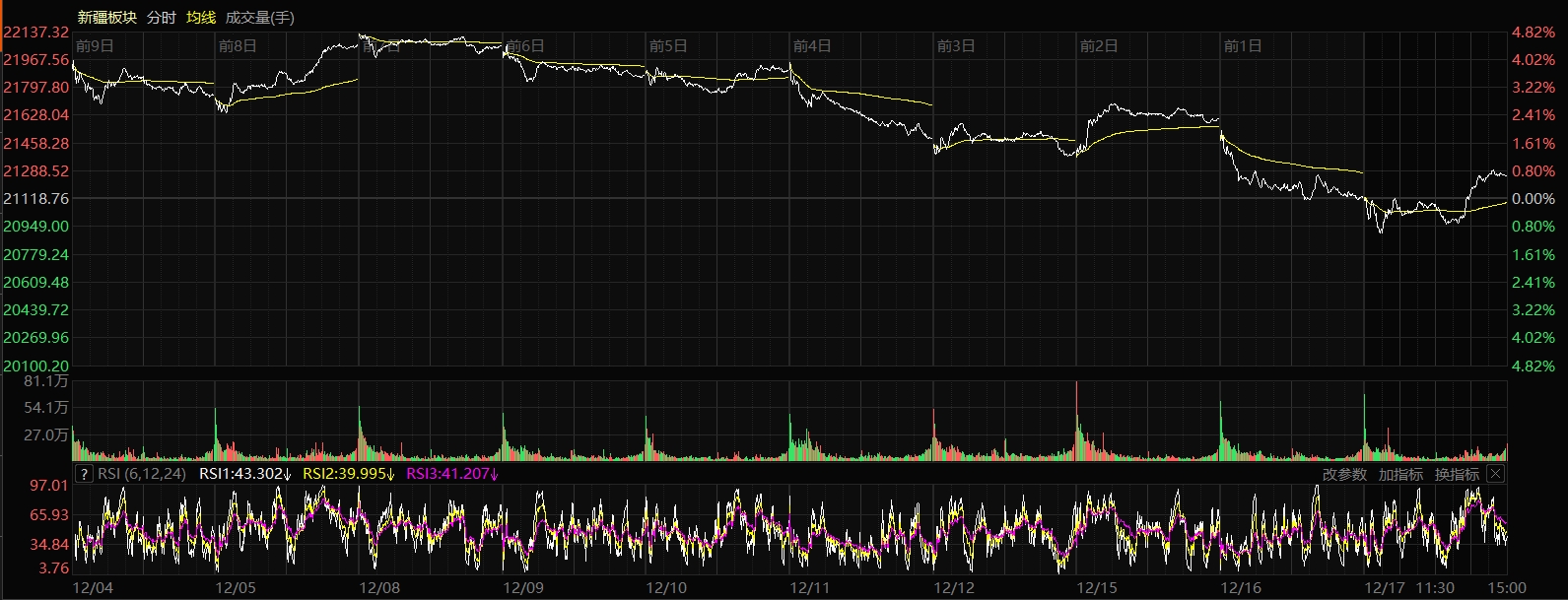The height and width of the screenshot is (600, 1568).
Task: Select the magenta RSI3 value readout
Action: point(452,474)
